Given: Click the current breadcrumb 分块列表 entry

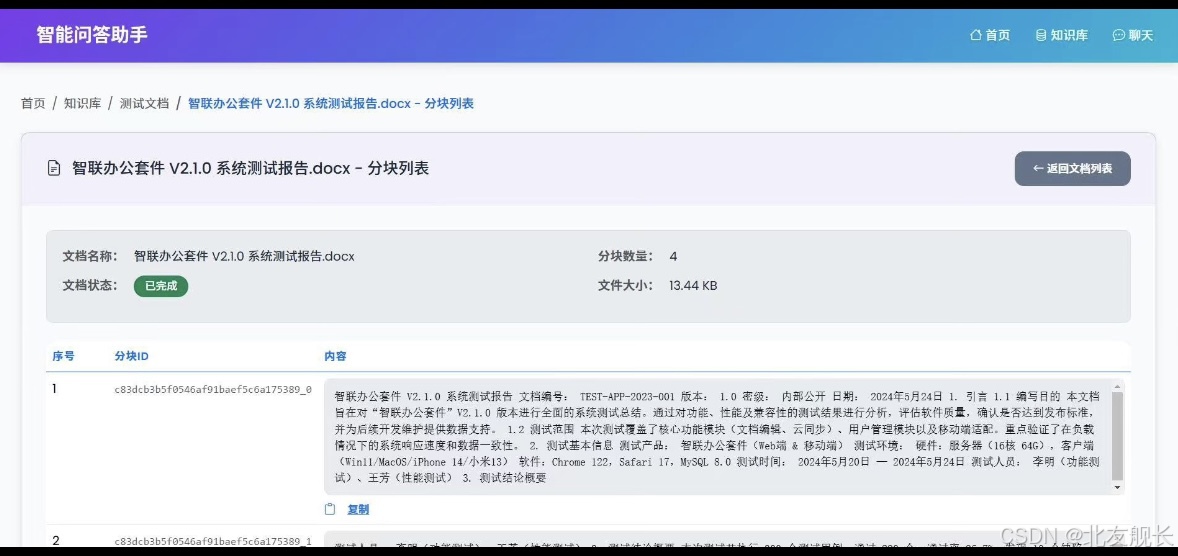Looking at the screenshot, I should pyautogui.click(x=331, y=103).
